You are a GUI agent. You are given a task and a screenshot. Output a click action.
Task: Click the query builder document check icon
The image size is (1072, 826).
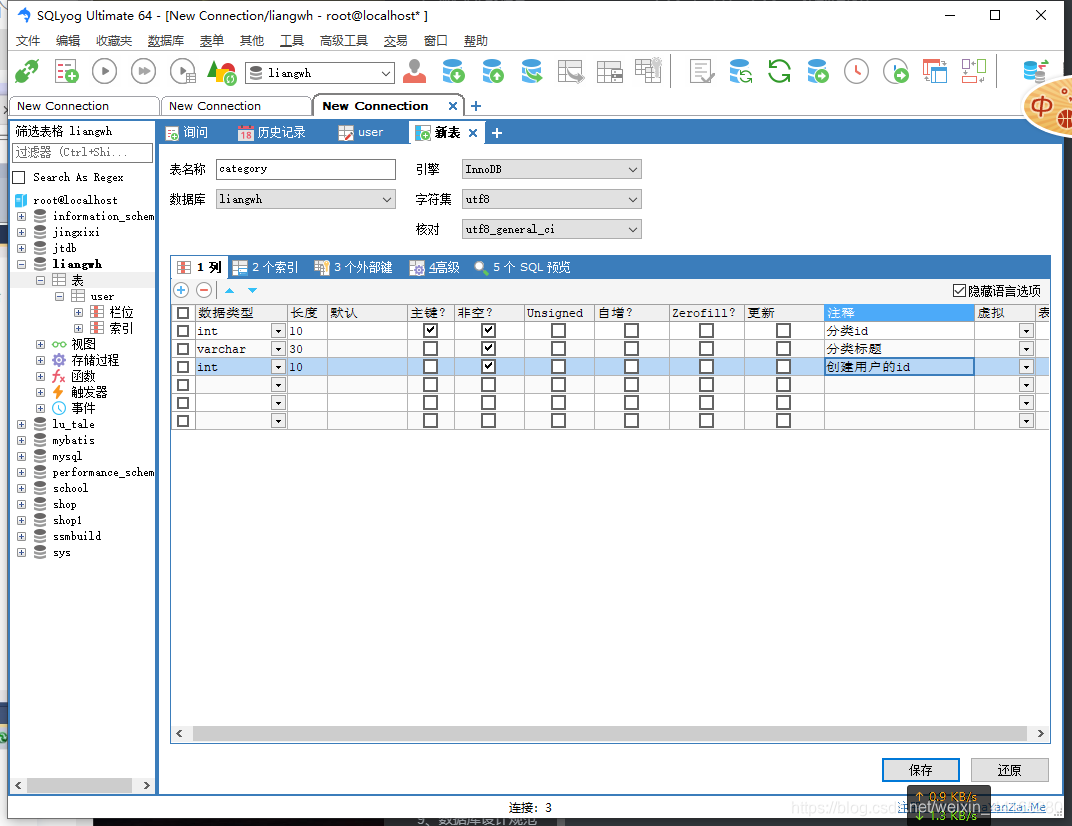701,71
